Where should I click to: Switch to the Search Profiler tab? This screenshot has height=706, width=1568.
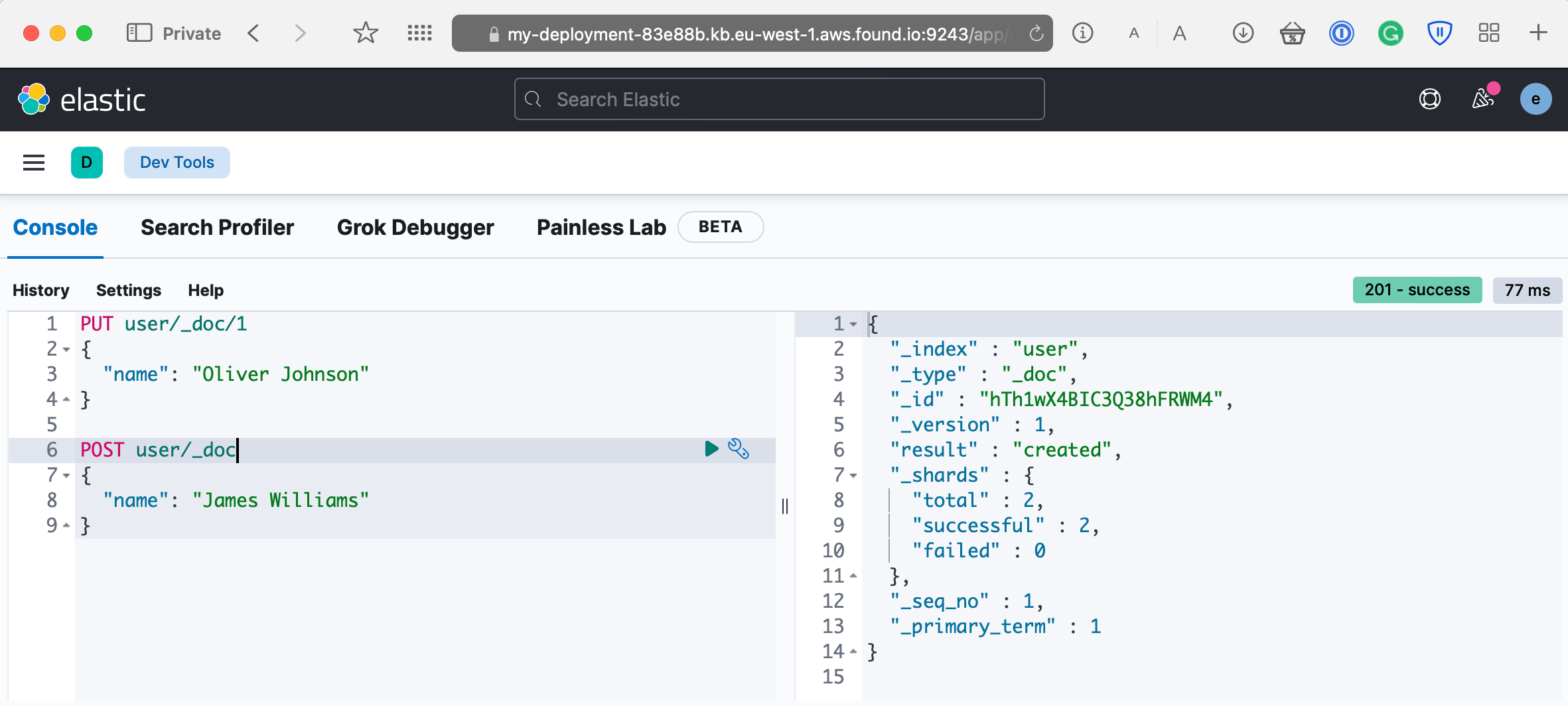[x=216, y=227]
